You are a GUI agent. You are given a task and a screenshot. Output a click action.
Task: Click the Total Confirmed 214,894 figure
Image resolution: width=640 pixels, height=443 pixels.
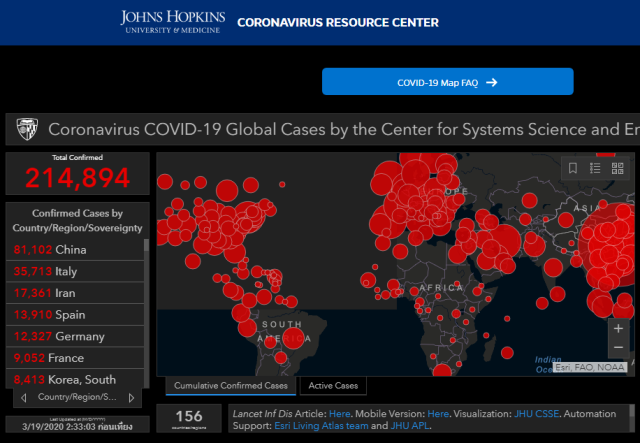(x=78, y=178)
